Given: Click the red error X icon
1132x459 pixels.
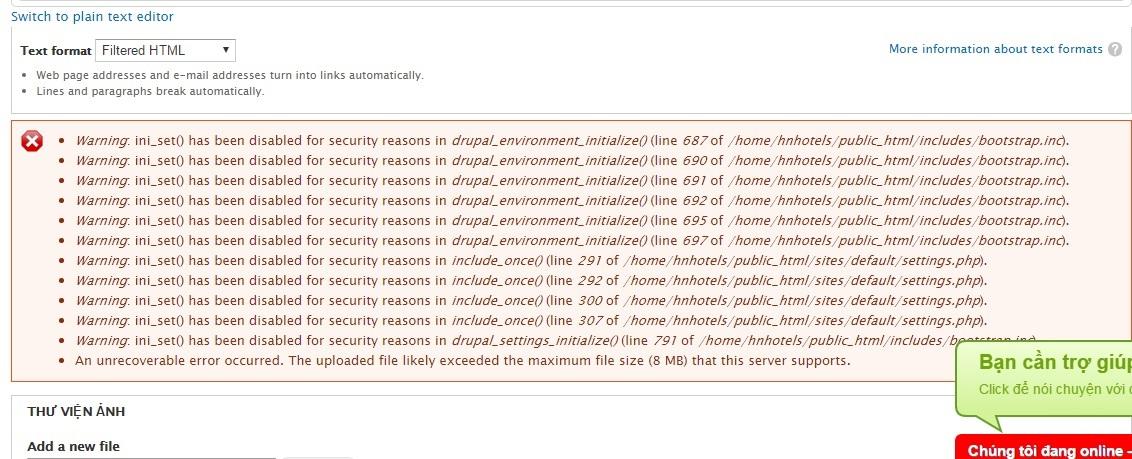Looking at the screenshot, I should pos(32,141).
